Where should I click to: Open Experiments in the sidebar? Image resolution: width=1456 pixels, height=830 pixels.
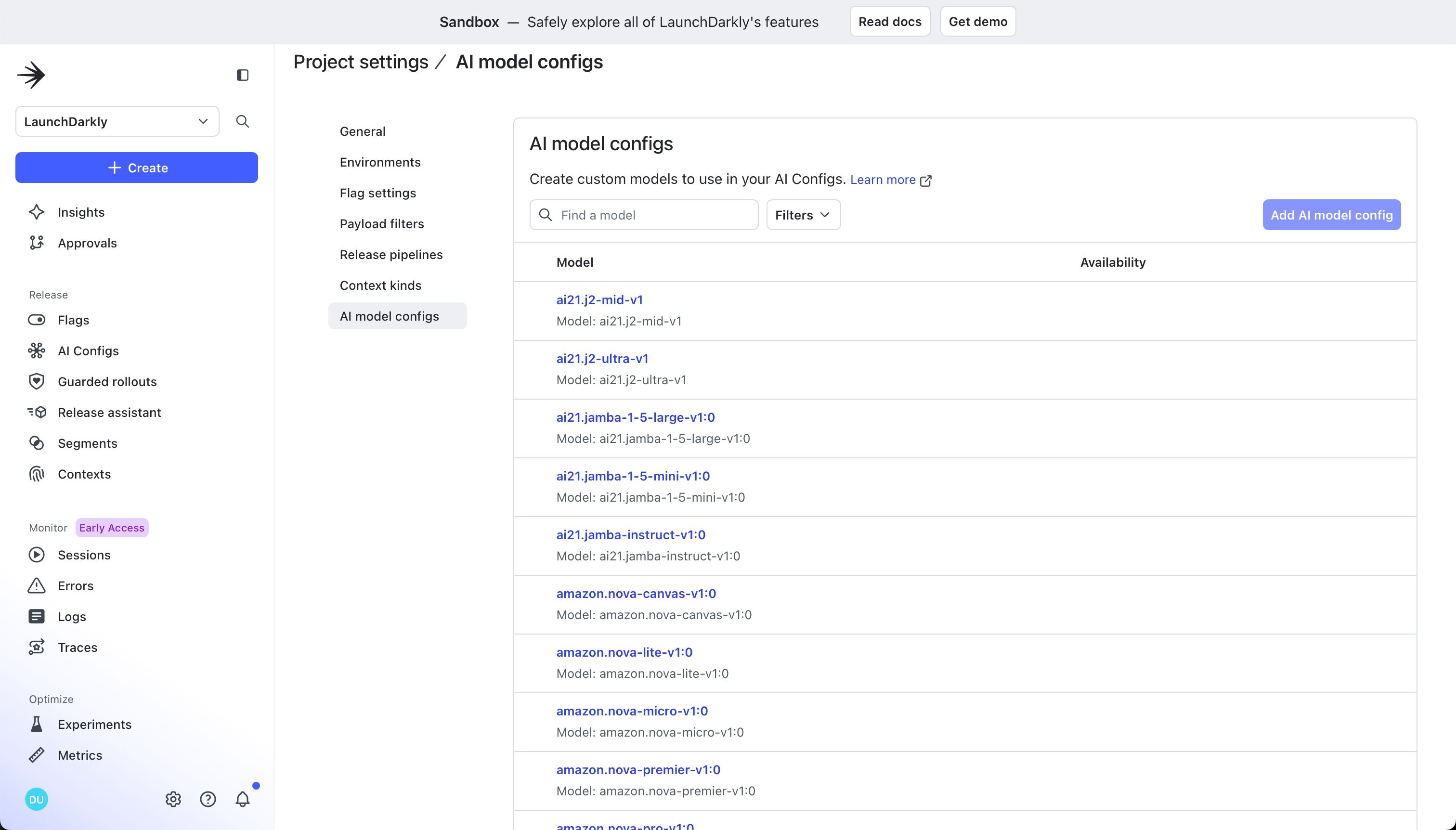pos(95,724)
